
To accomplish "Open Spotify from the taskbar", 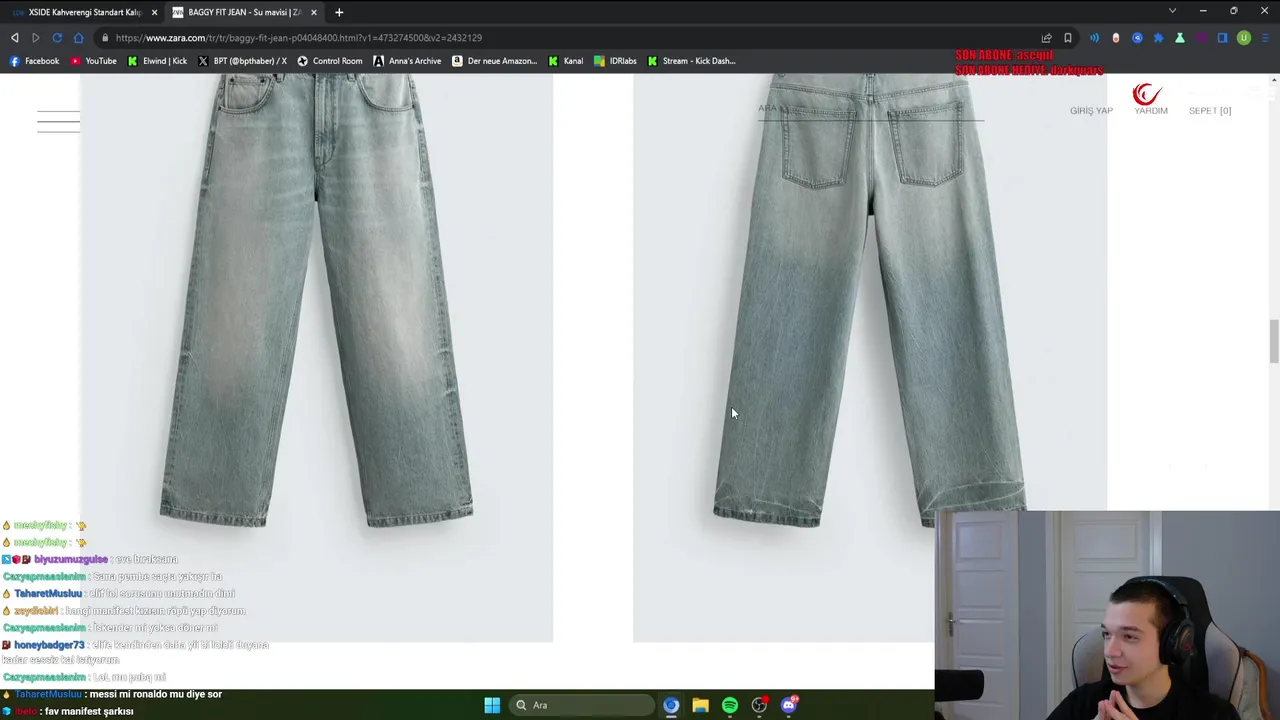I will [730, 705].
